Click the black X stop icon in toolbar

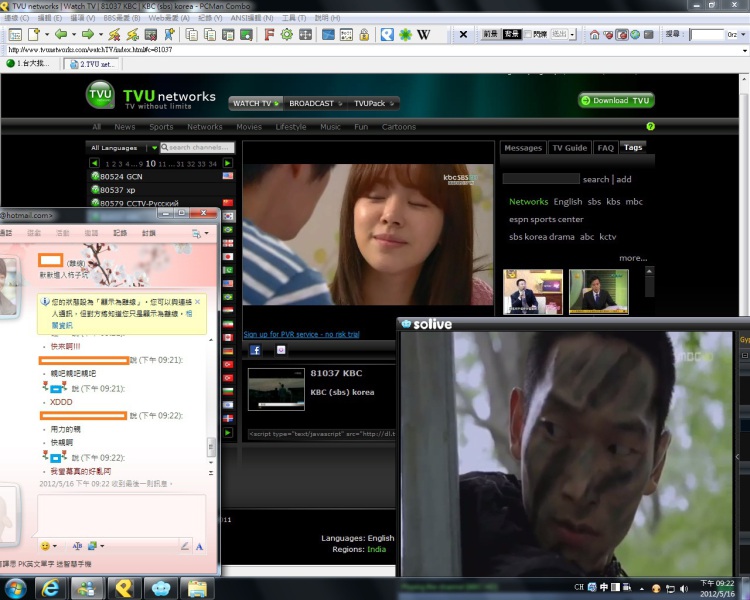(463, 34)
